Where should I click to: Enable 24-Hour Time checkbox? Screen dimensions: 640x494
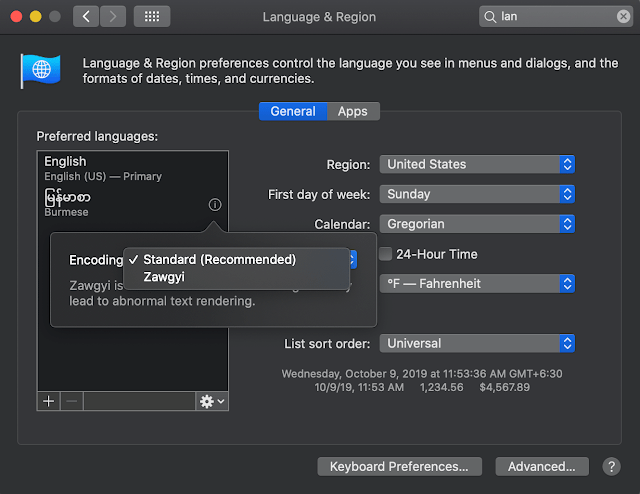click(386, 254)
